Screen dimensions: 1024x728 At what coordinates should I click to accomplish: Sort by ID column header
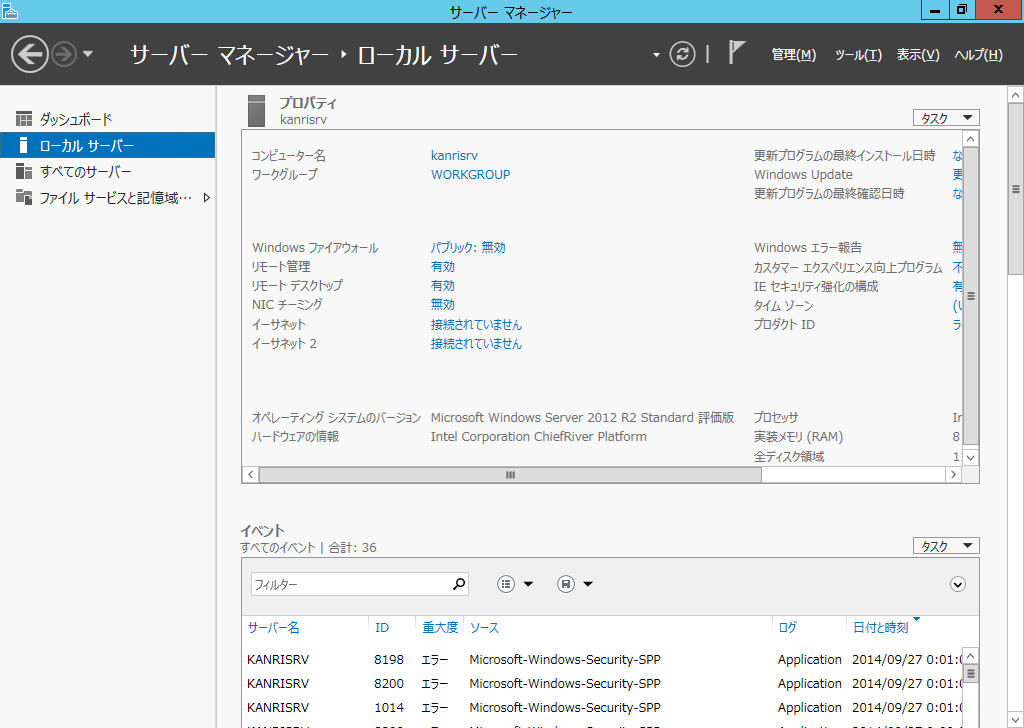(382, 627)
